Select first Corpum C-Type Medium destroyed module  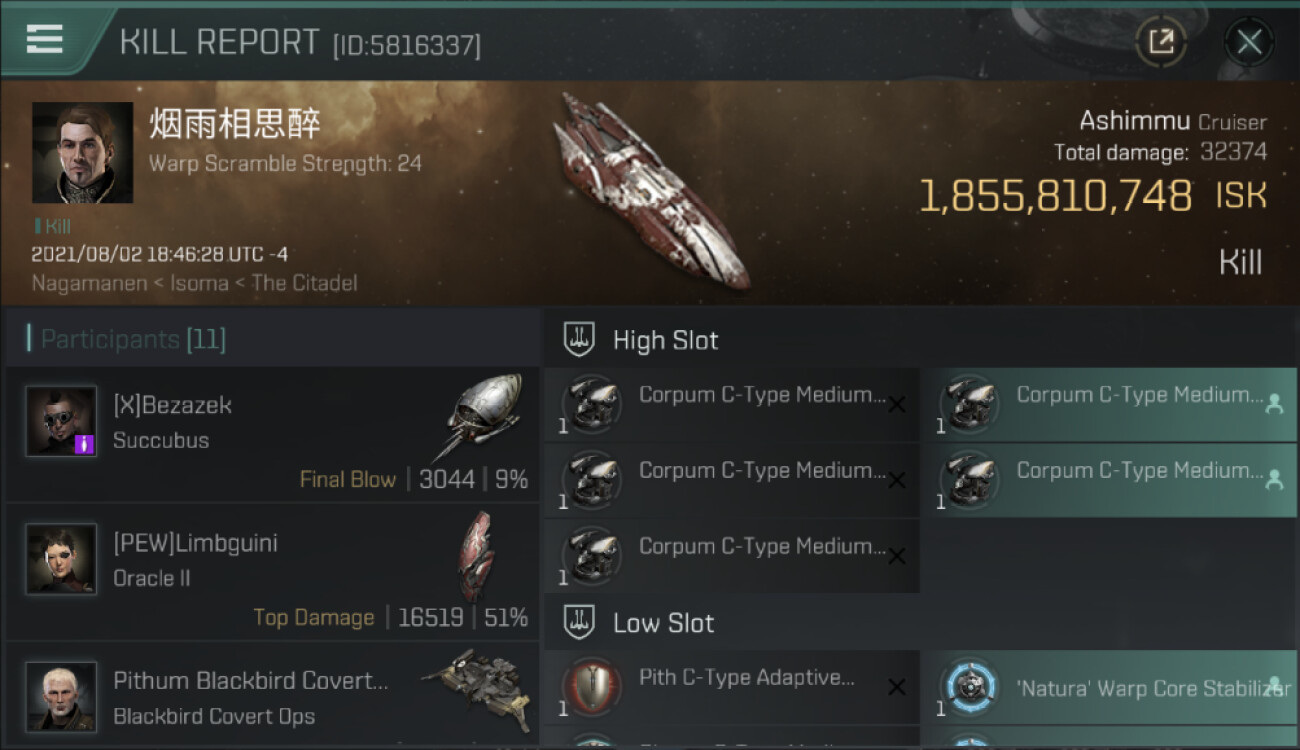click(731, 405)
